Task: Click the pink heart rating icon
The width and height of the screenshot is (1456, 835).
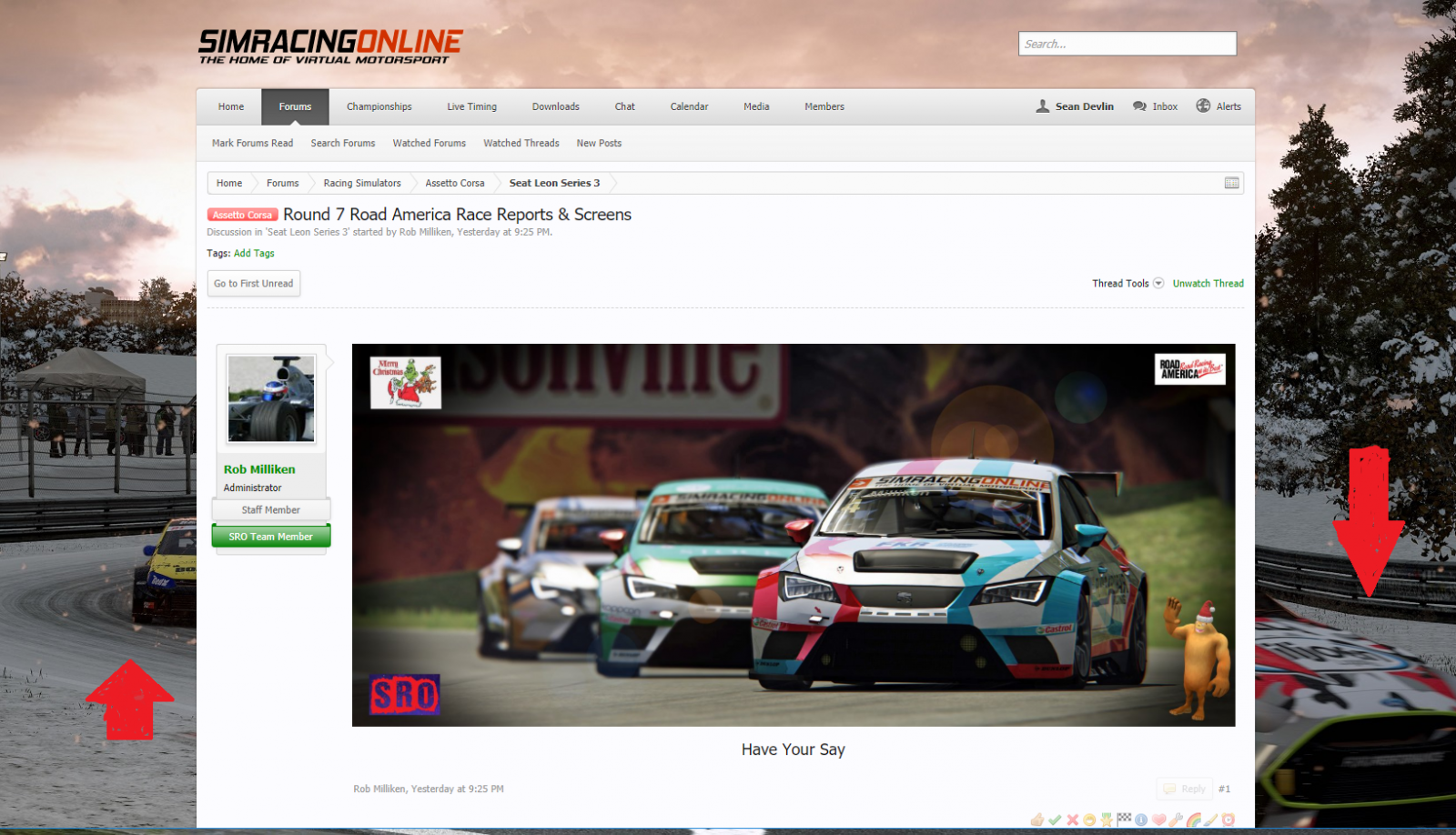Action: pos(1158,820)
